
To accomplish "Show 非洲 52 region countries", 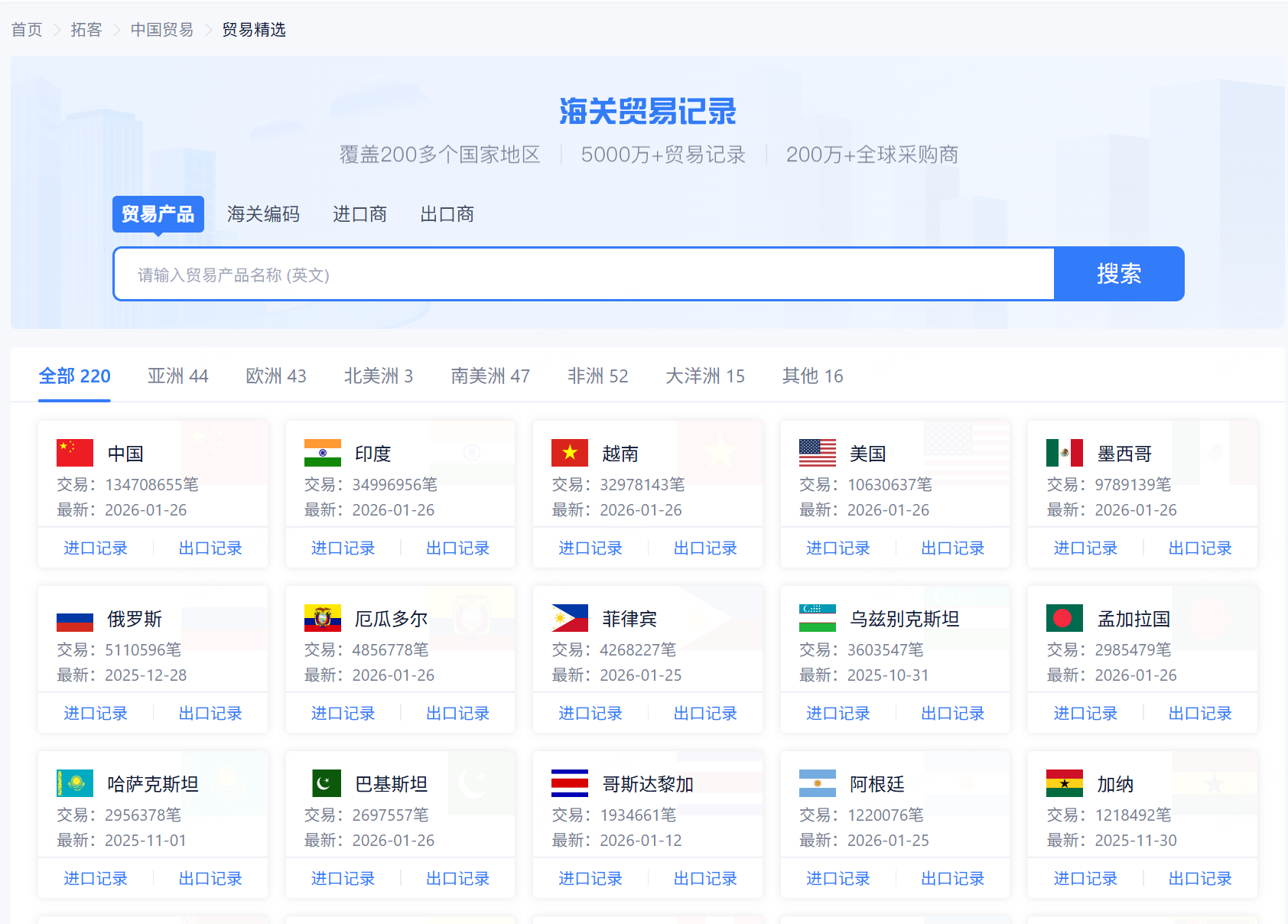I will pos(597,376).
